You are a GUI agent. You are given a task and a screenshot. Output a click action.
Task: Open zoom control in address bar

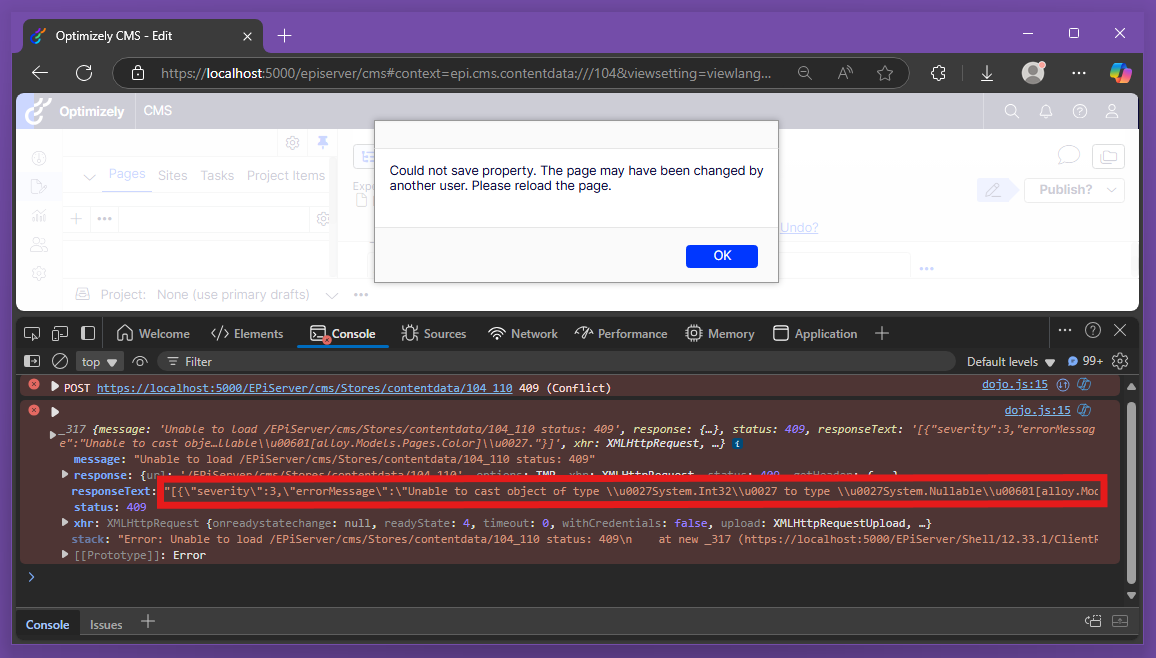pyautogui.click(x=804, y=73)
